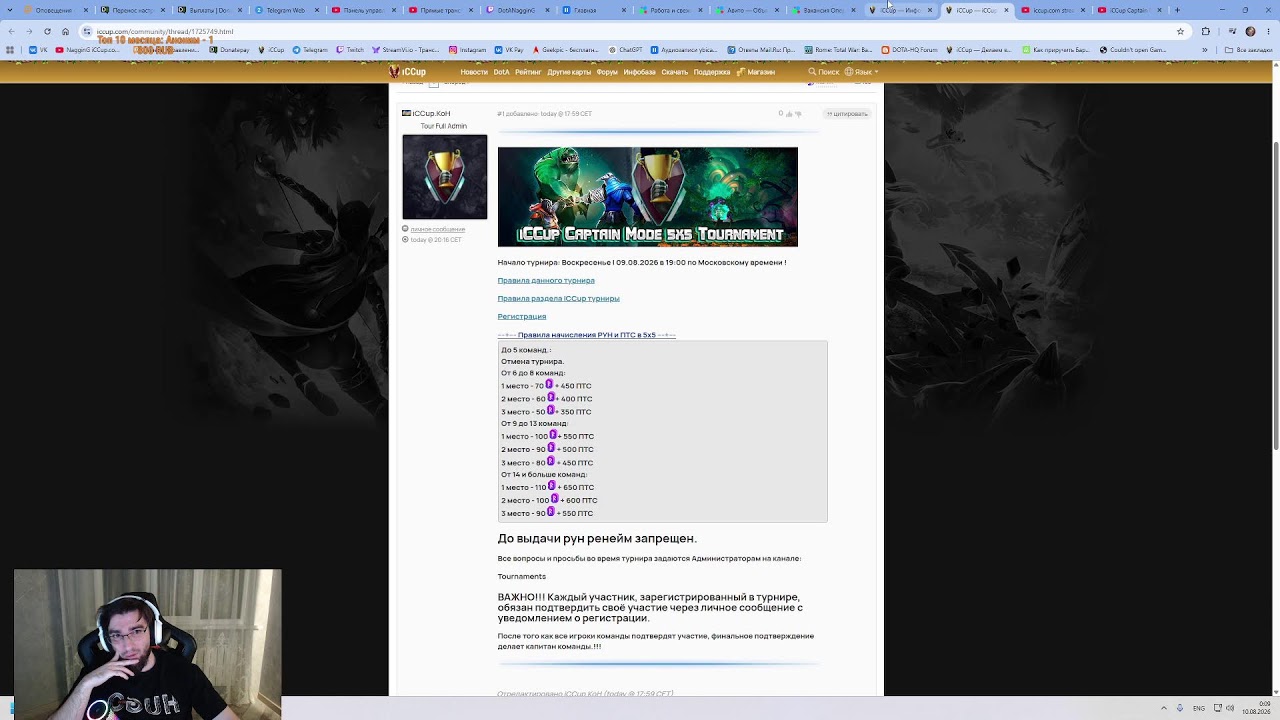This screenshot has height=720, width=1280.
Task: Open the taskbar clock and date
Action: click(x=1257, y=708)
